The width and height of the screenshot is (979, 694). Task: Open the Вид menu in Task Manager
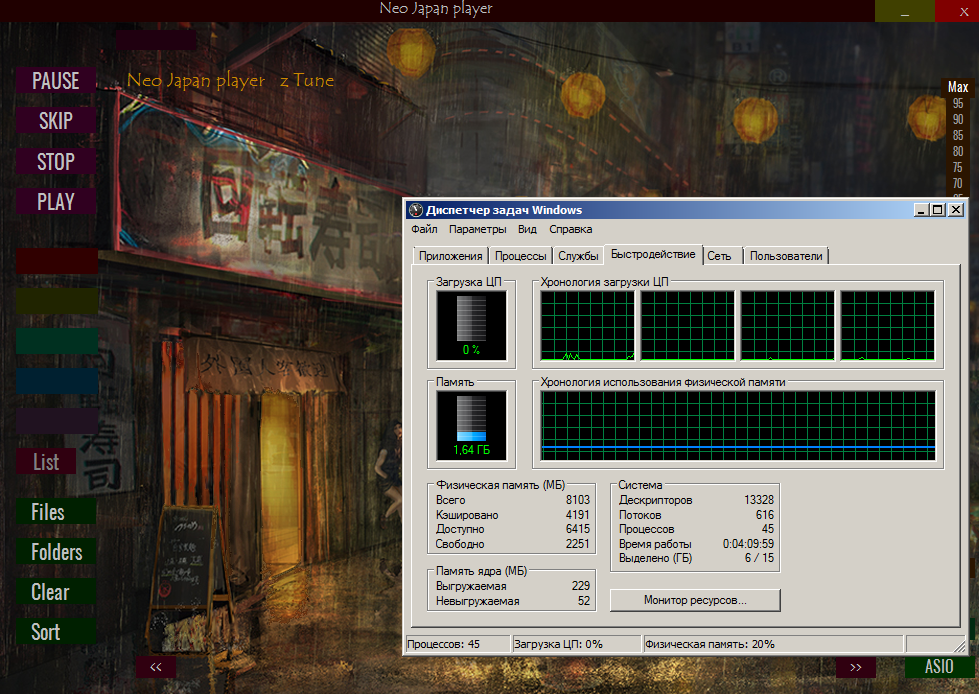527,229
